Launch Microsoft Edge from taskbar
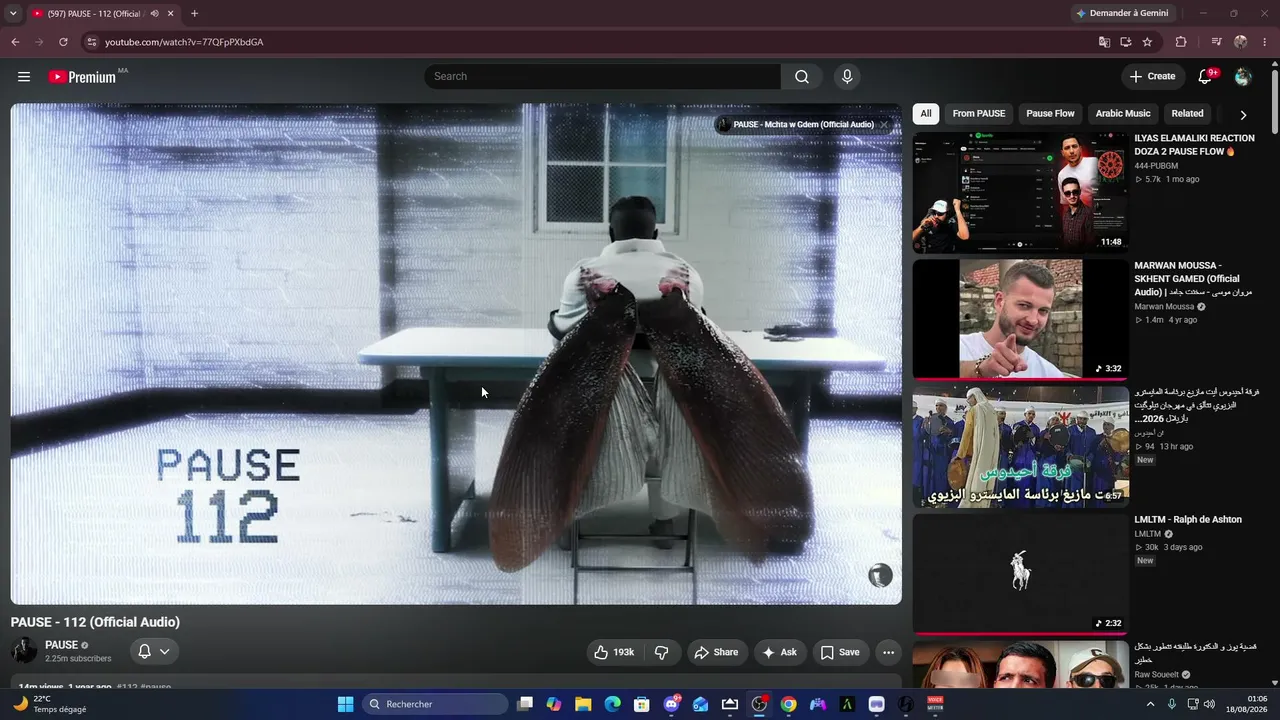 pyautogui.click(x=612, y=704)
